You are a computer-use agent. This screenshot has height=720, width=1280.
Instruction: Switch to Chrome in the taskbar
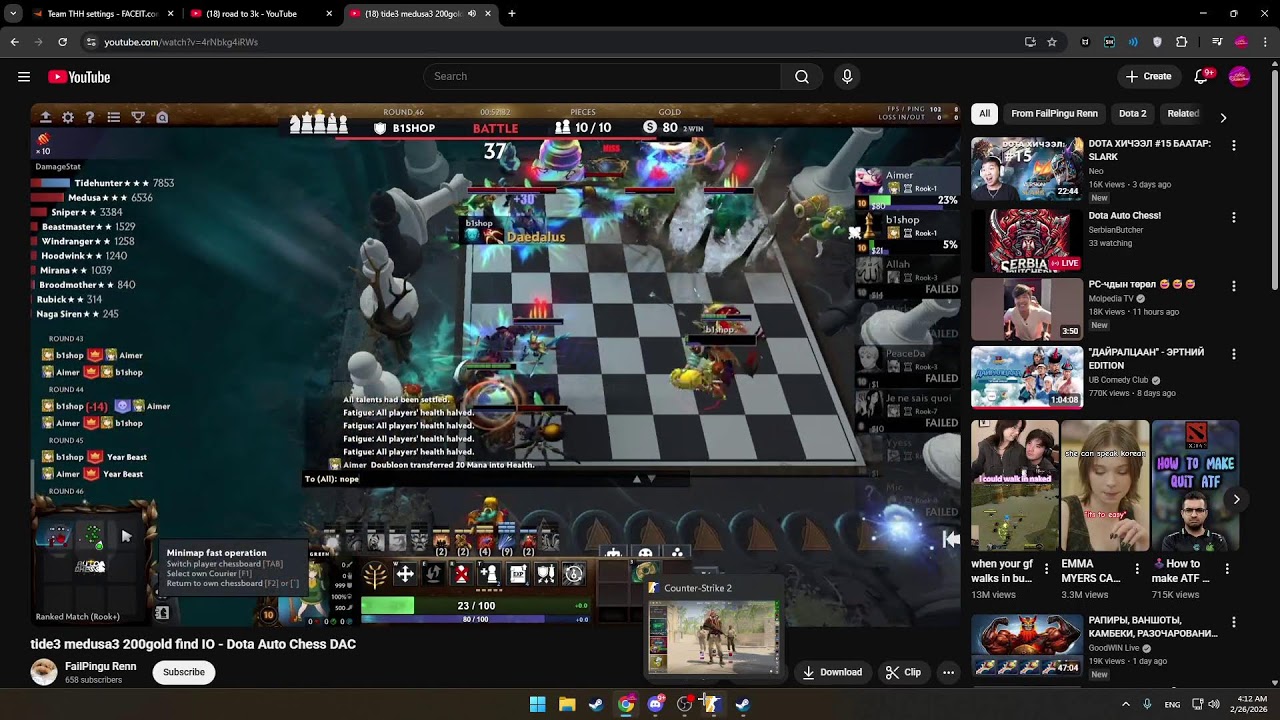point(626,704)
